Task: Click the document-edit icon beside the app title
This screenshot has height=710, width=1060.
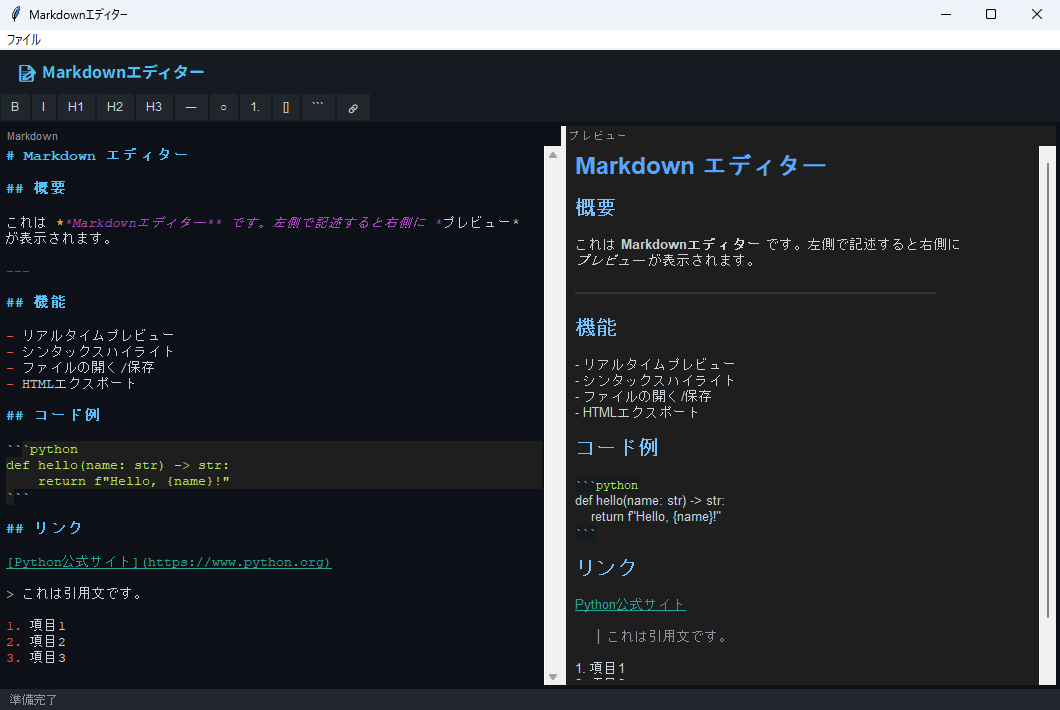Action: tap(27, 73)
